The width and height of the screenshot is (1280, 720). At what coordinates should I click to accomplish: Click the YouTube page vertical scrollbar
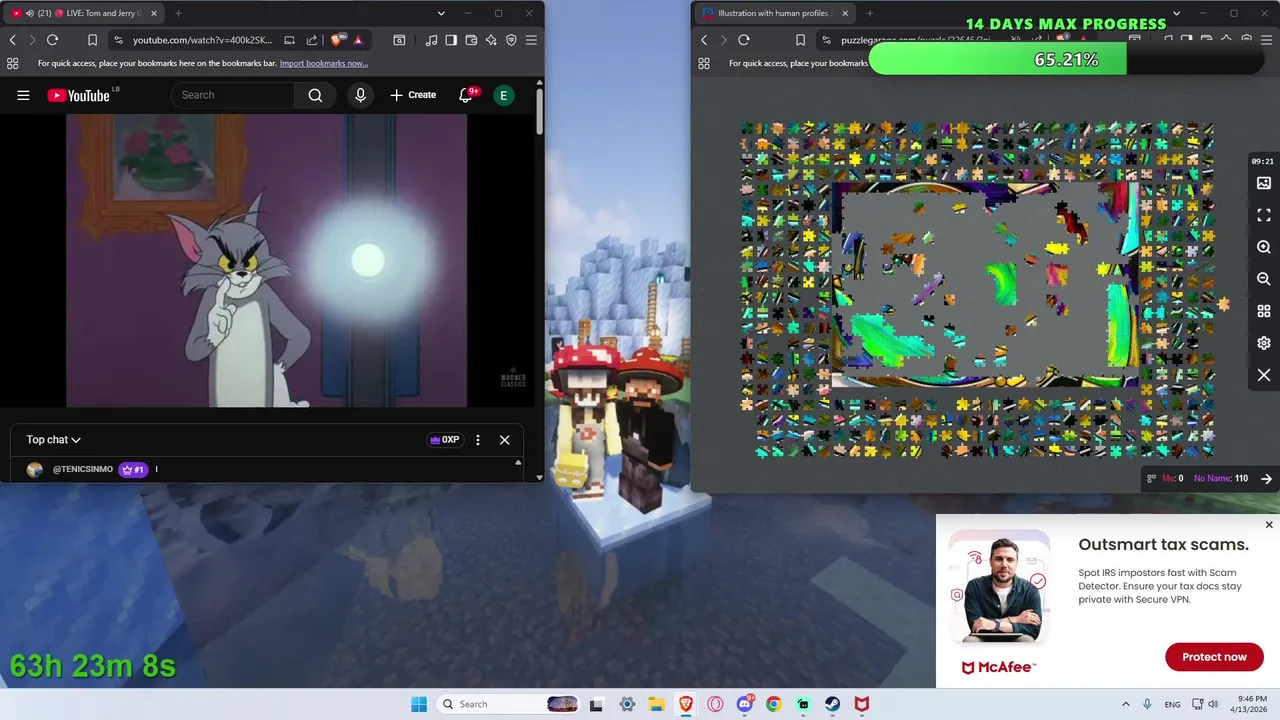click(x=540, y=111)
